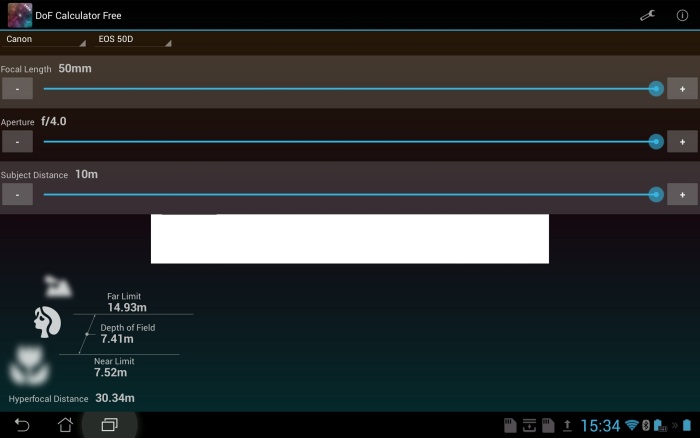Open the EOS 50D camera model dropdown
The height and width of the screenshot is (438, 700).
click(134, 40)
